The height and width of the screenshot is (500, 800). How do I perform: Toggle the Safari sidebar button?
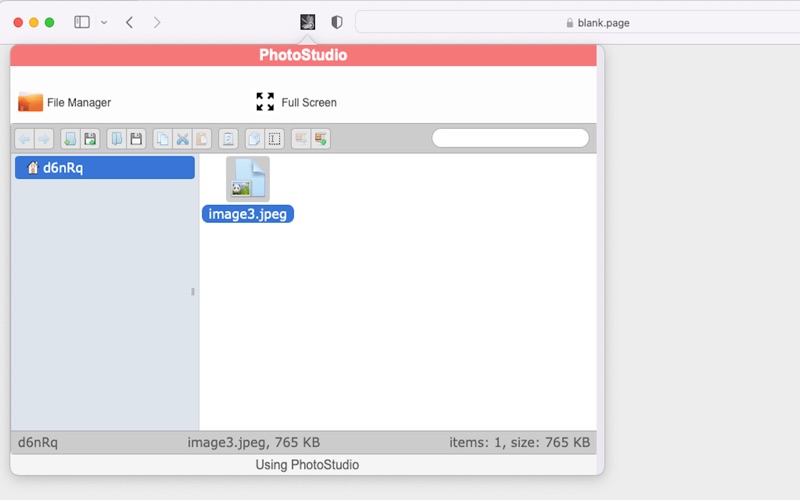(82, 22)
